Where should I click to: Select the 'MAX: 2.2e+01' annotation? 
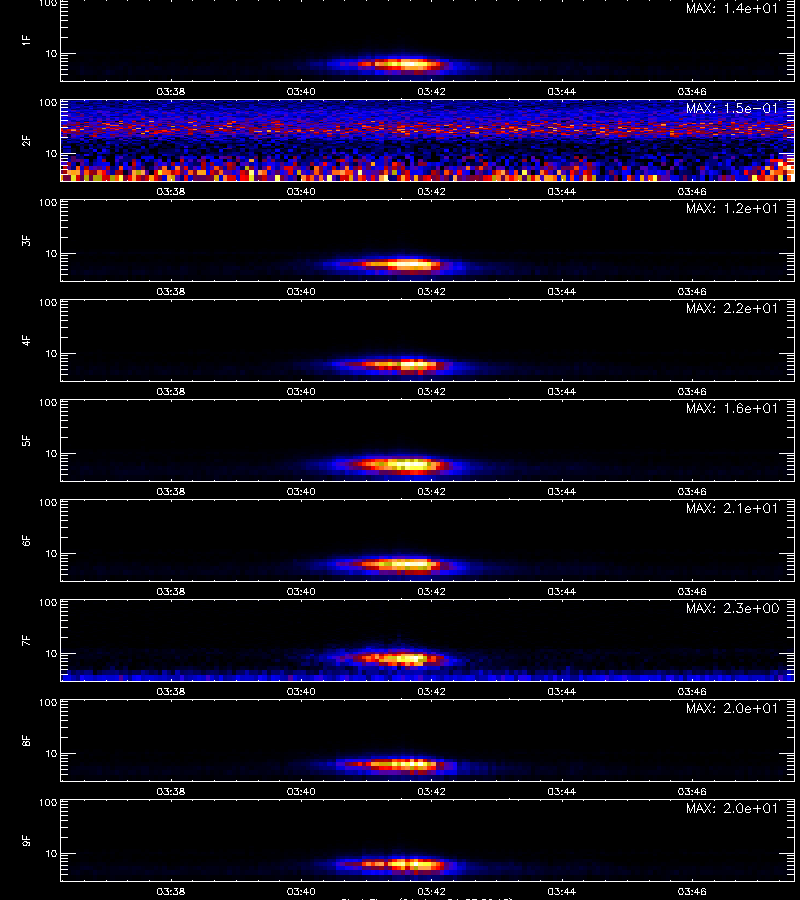point(732,308)
